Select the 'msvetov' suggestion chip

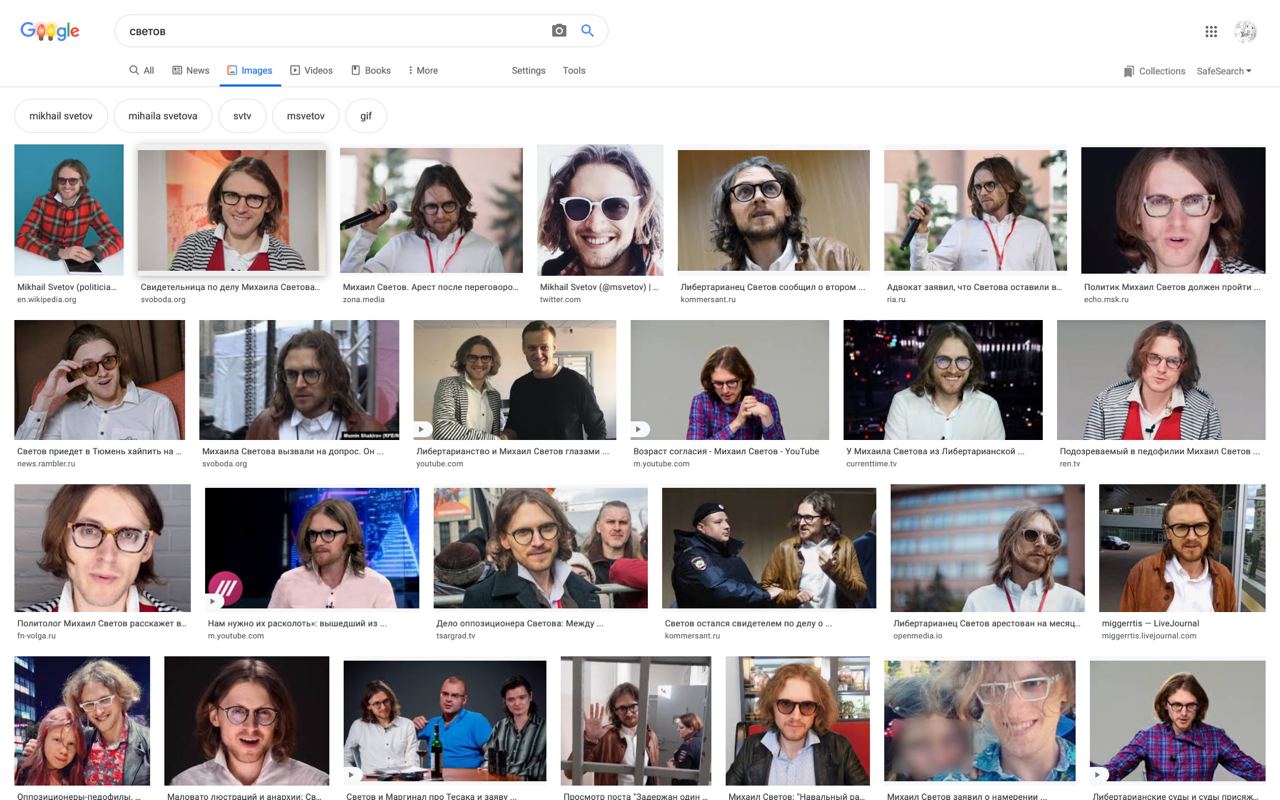[306, 116]
